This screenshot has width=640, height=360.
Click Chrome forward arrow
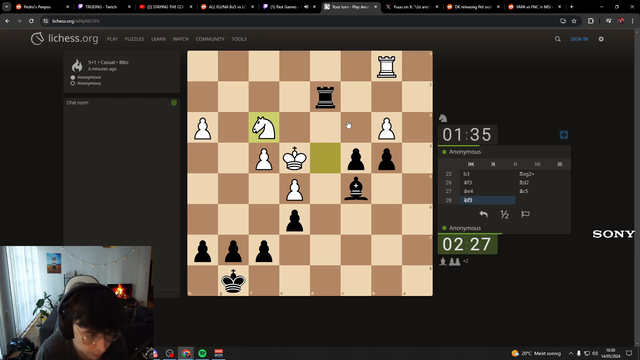(x=19, y=21)
